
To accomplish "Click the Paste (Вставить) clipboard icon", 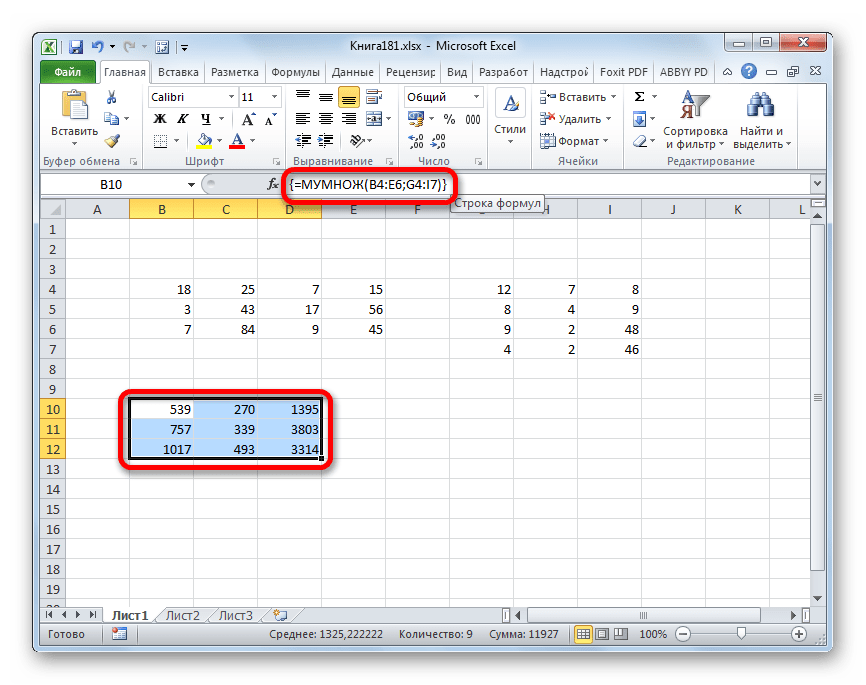I will coord(74,106).
